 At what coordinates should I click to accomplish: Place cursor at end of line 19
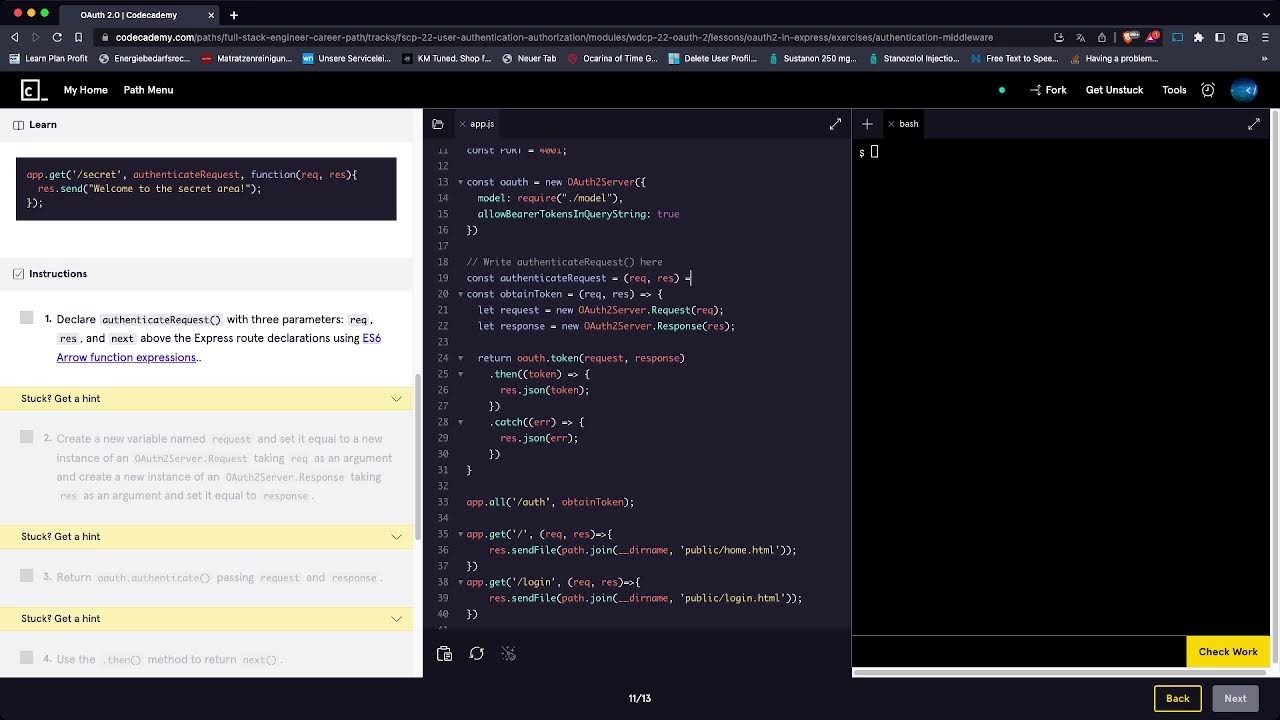coord(691,278)
